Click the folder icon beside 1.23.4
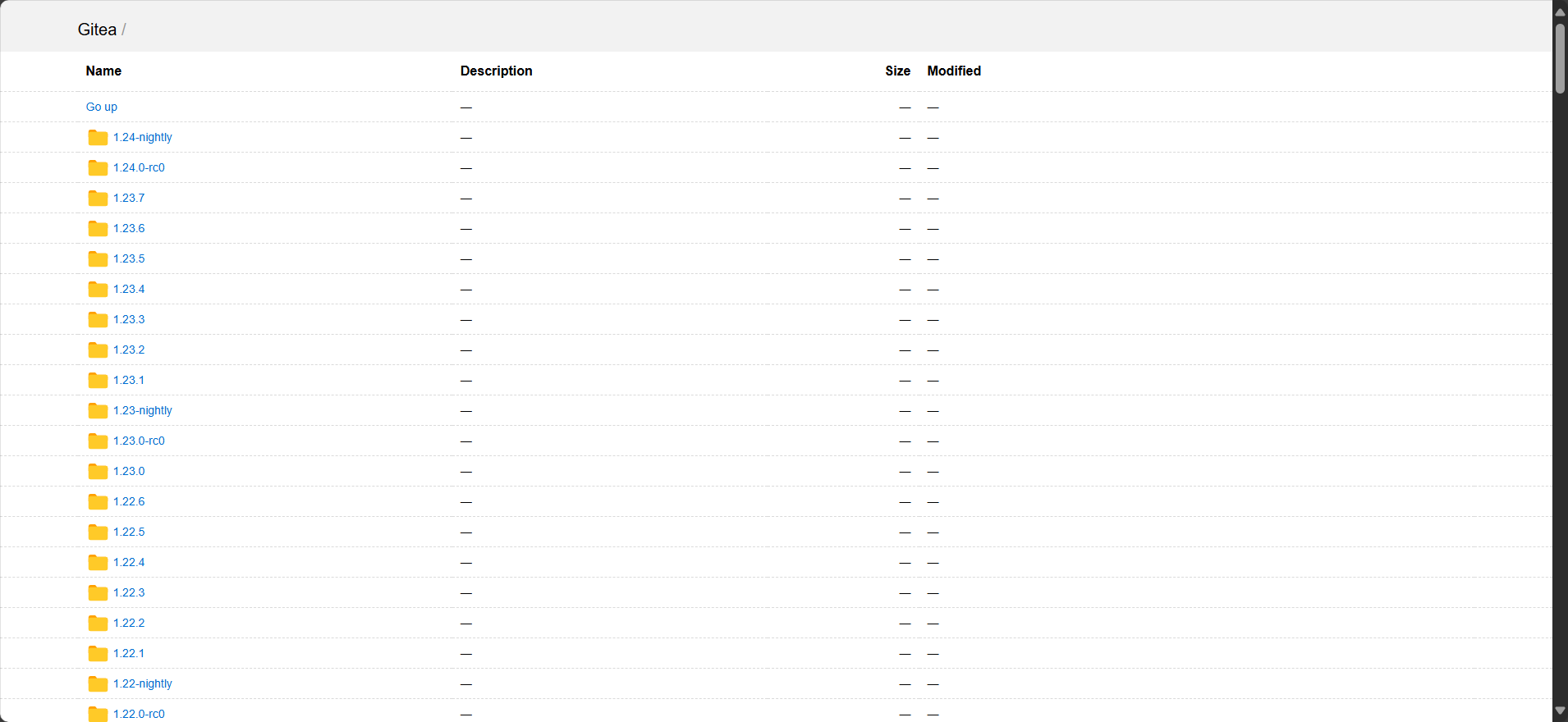Screen dimensions: 1568x722 98,290
